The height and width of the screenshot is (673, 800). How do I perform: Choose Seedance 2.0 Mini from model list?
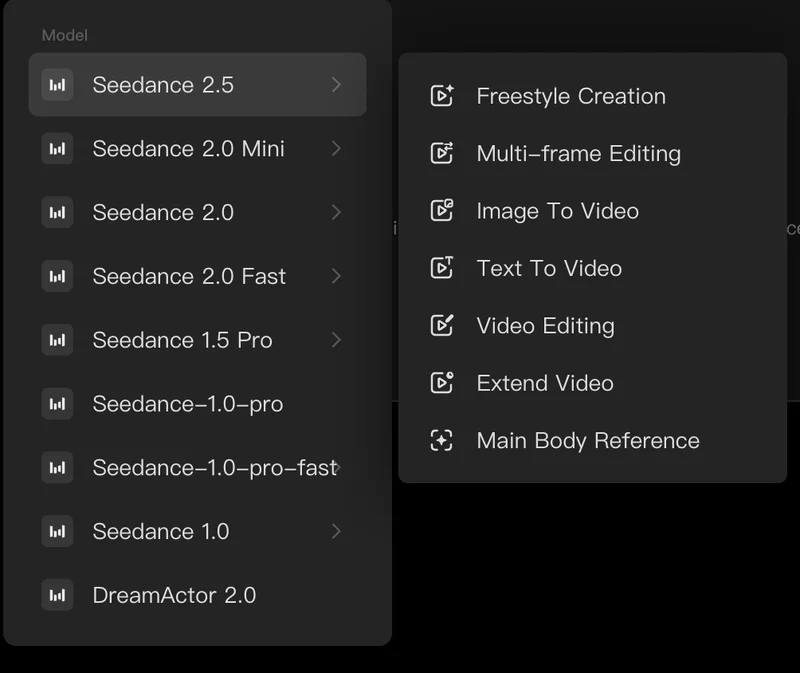[197, 148]
